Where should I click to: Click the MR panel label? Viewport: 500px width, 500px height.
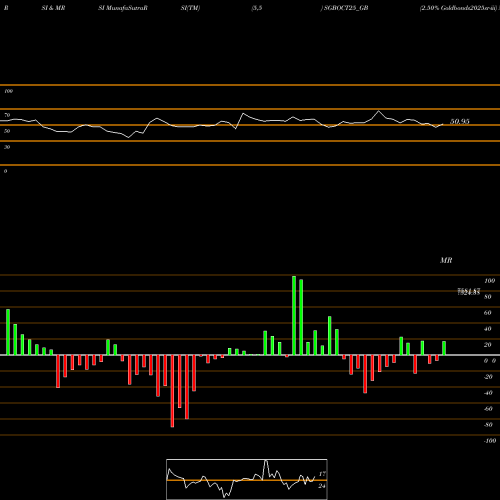(446, 260)
